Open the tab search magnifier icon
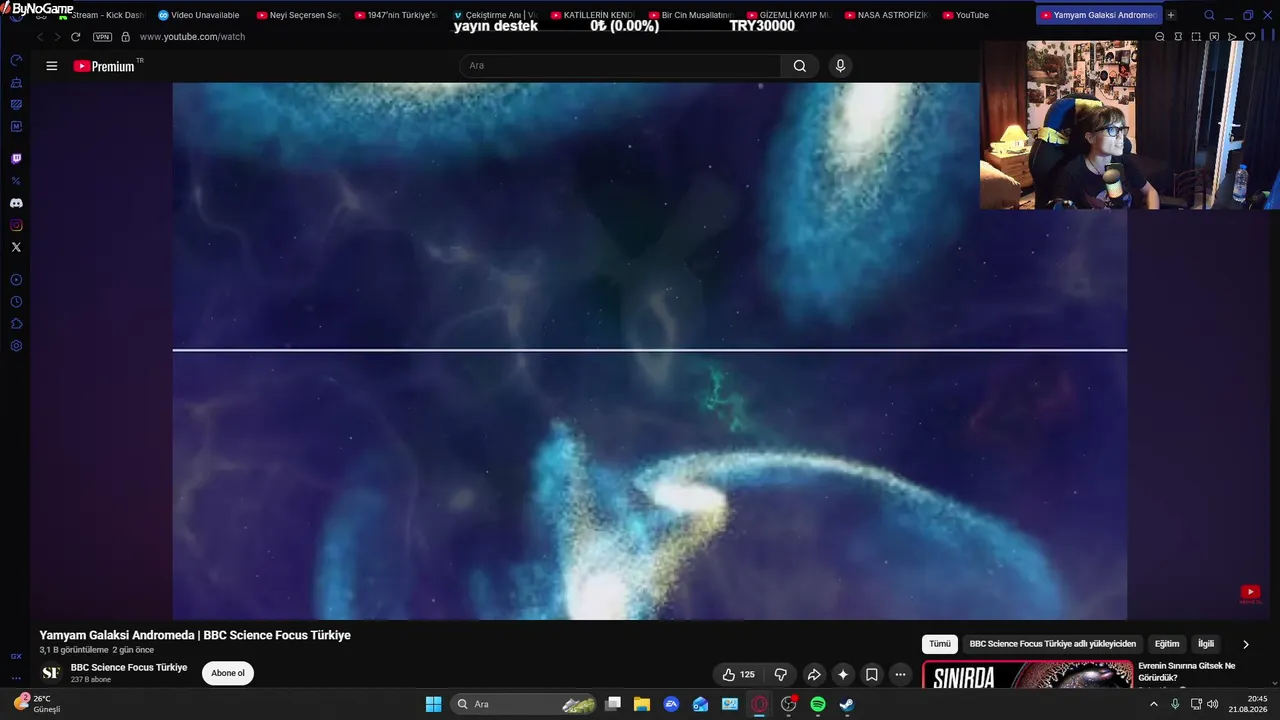Image resolution: width=1280 pixels, height=720 pixels. (x=1209, y=15)
